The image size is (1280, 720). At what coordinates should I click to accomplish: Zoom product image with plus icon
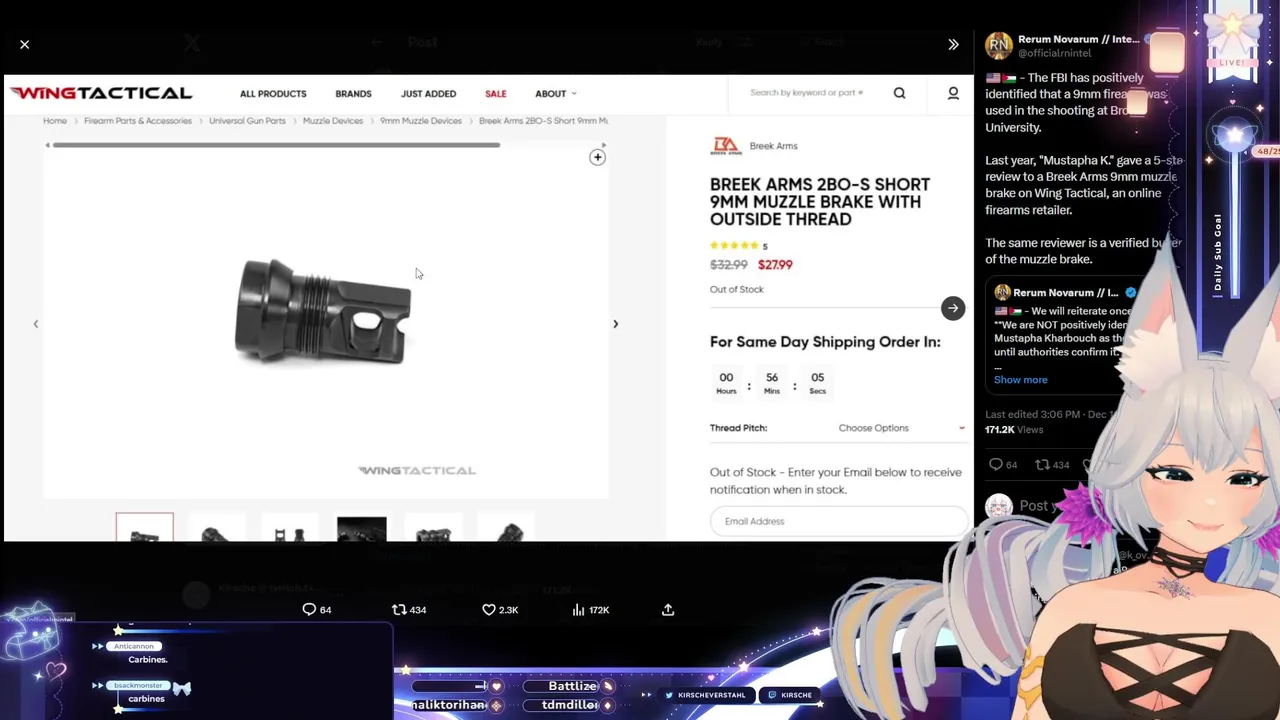pos(597,157)
